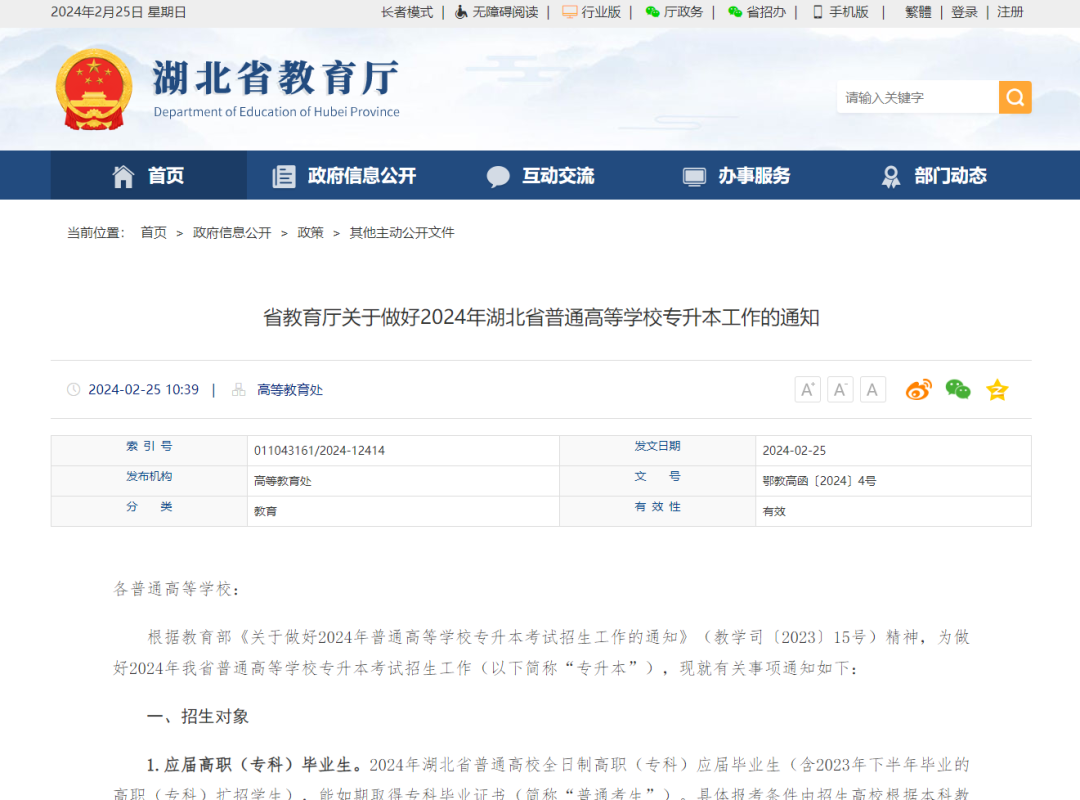The image size is (1080, 800).
Task: Increase font size with A+ button
Action: pyautogui.click(x=807, y=389)
